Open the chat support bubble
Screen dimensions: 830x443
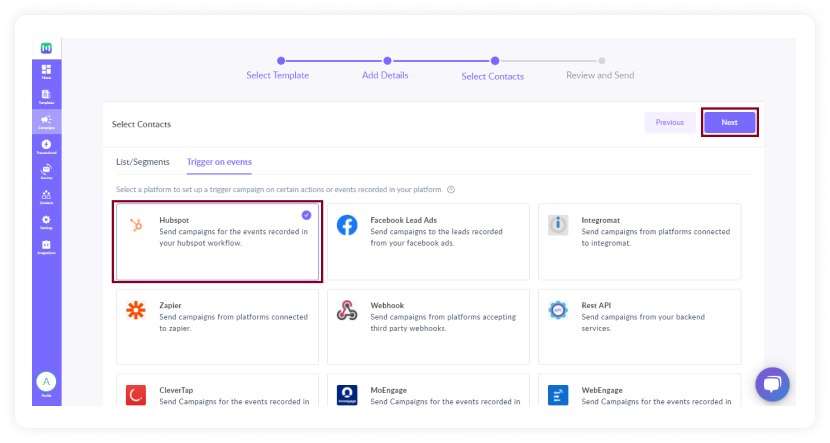click(x=772, y=384)
